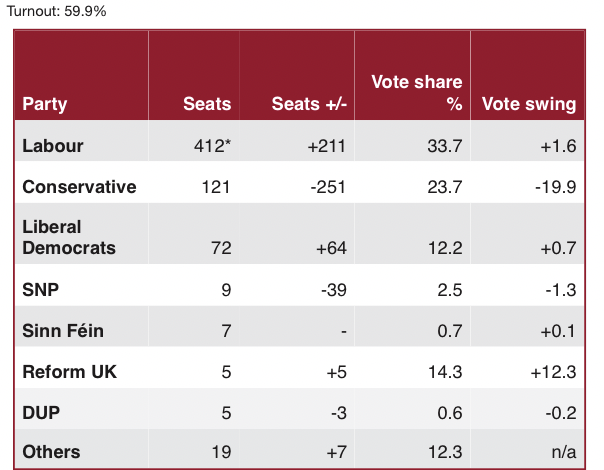Click the Others row label
This screenshot has height=470, width=604.
tap(51, 453)
